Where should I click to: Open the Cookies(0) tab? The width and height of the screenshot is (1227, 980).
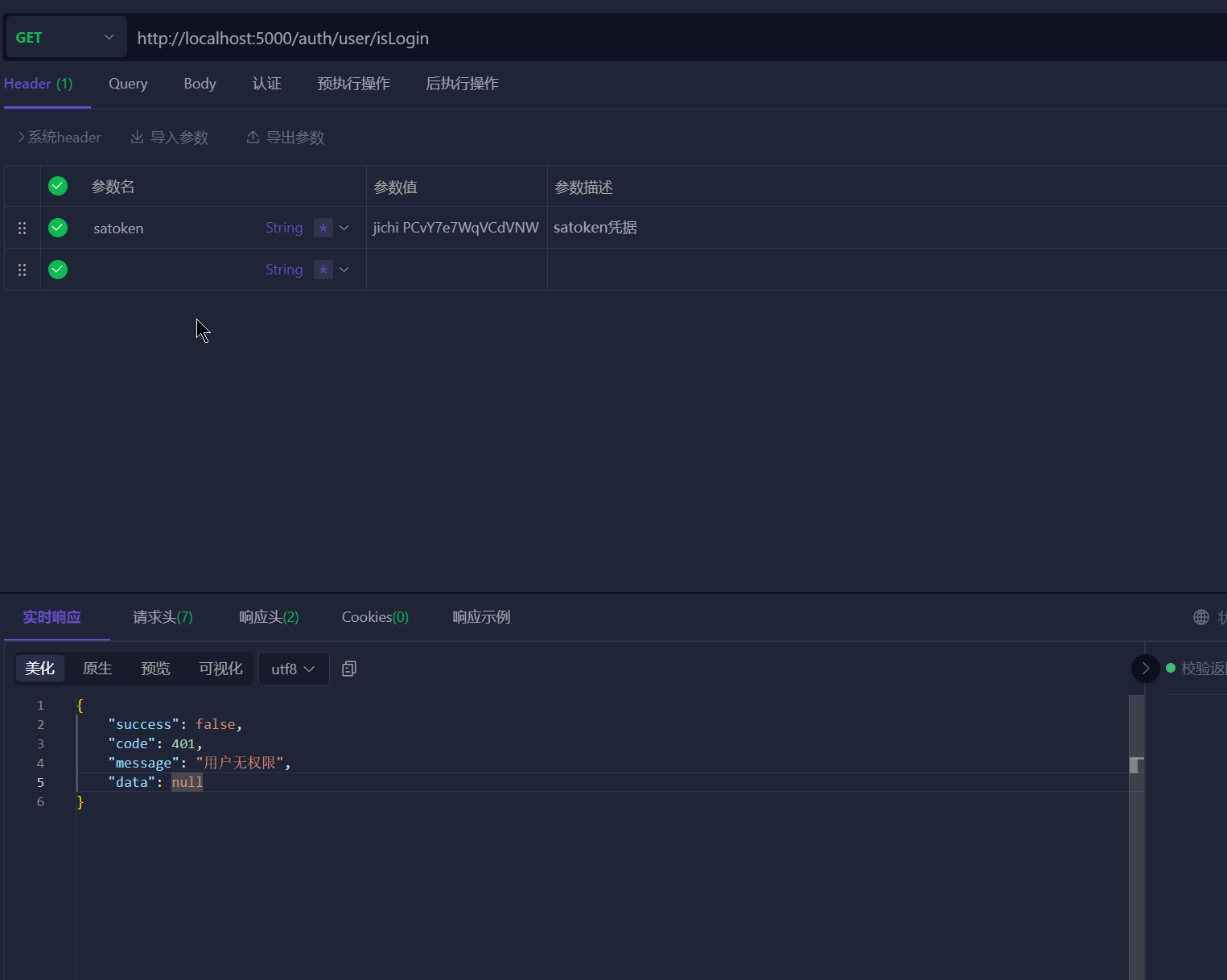tap(375, 617)
